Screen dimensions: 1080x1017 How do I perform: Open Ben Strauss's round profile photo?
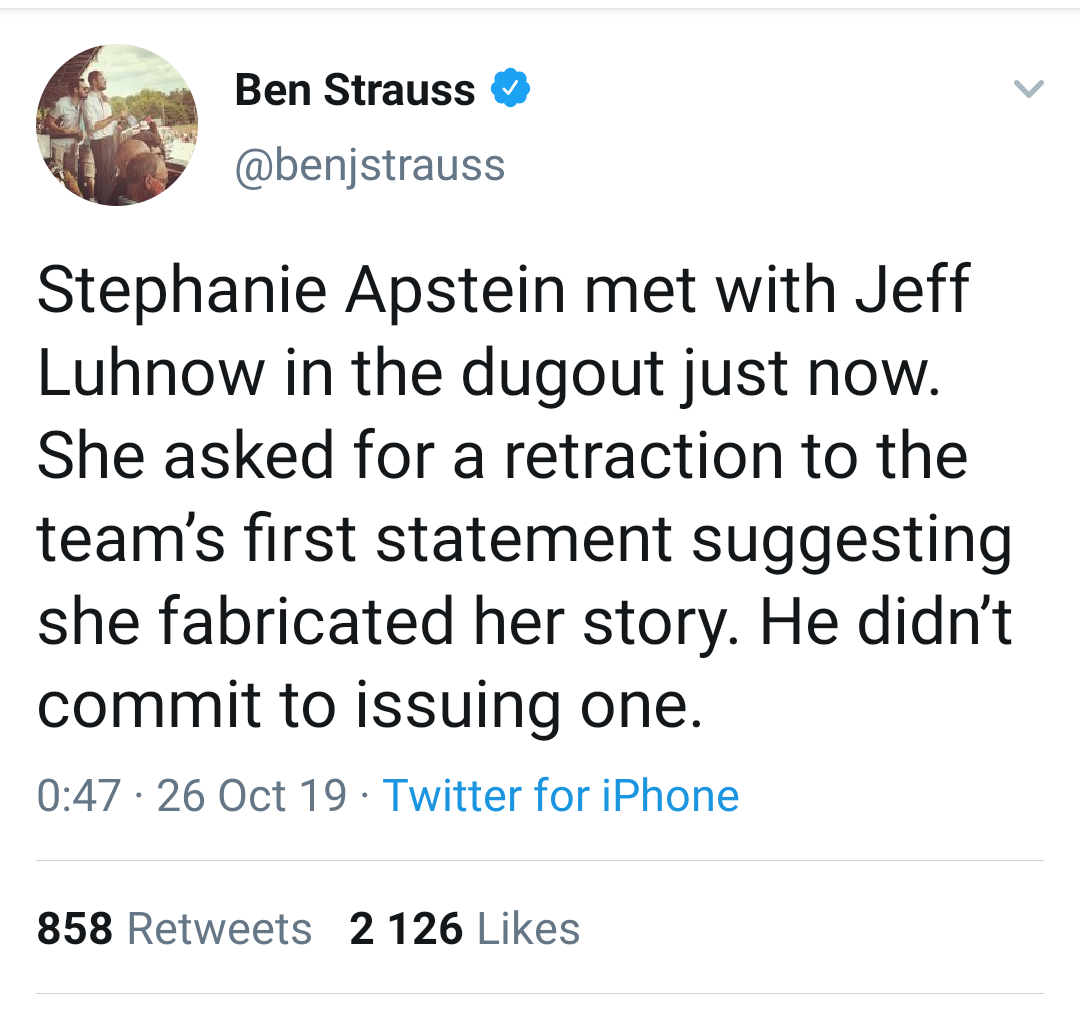[x=117, y=125]
